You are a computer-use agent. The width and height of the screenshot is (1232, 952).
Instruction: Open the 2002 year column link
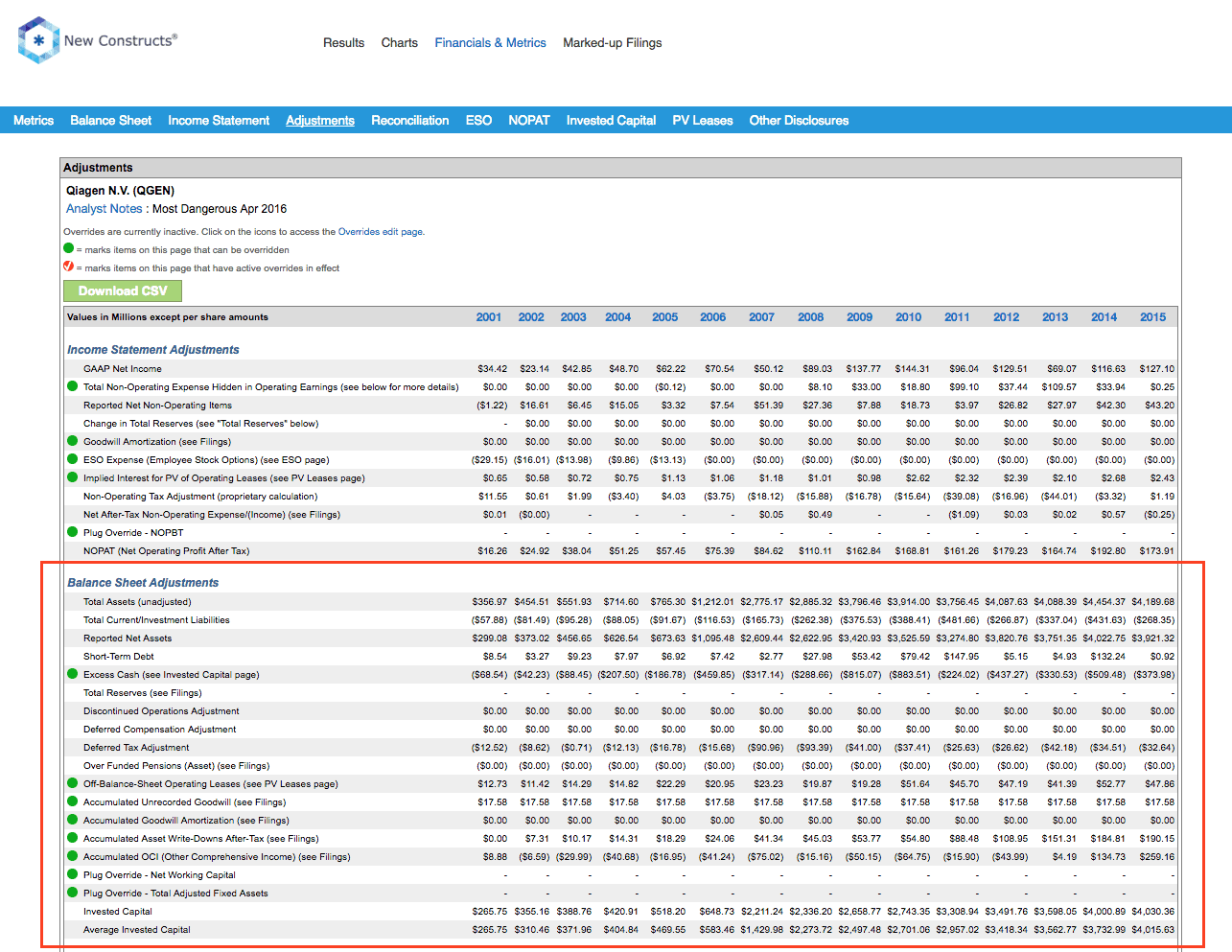(531, 317)
